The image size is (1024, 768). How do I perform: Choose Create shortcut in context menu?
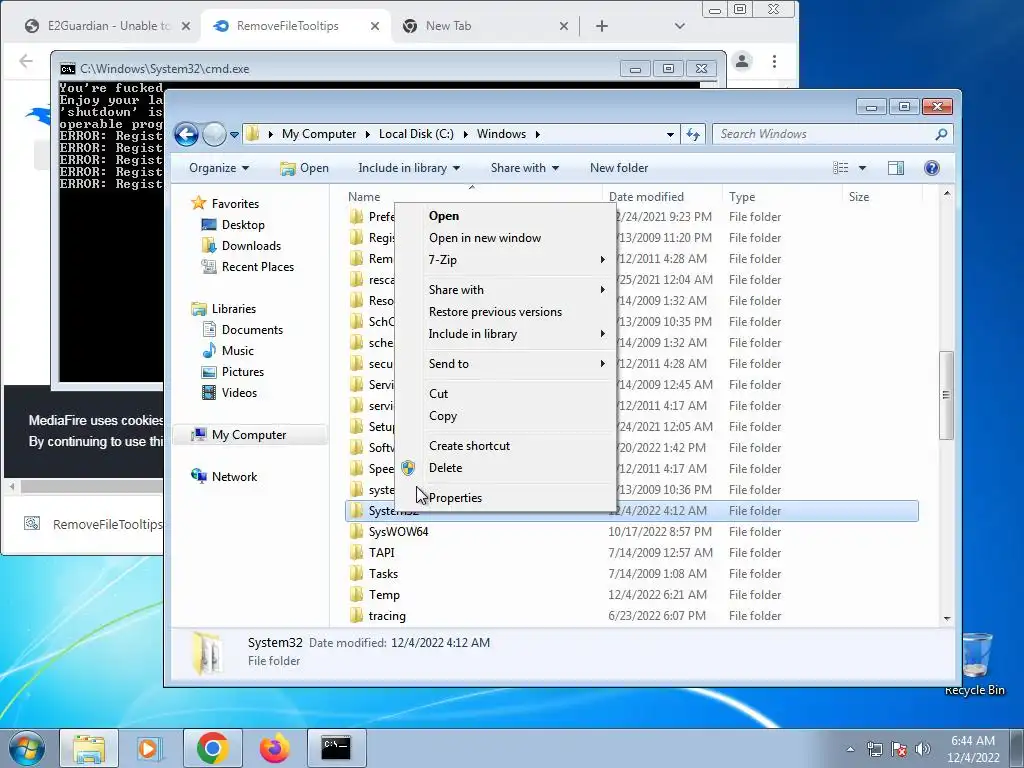505,446
